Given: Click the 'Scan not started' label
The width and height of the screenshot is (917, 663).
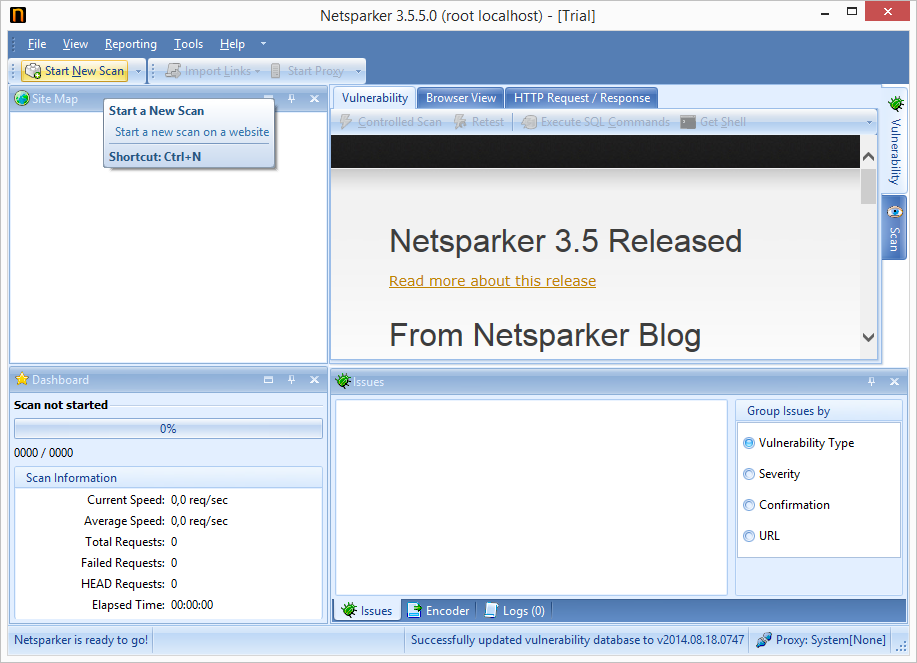Looking at the screenshot, I should pyautogui.click(x=61, y=405).
